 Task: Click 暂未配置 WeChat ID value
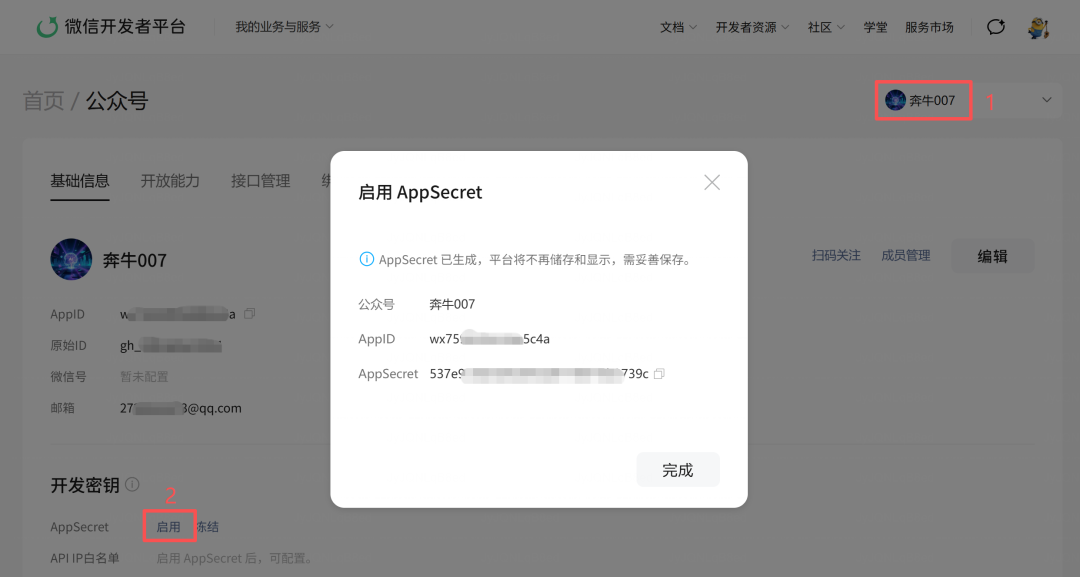click(144, 377)
